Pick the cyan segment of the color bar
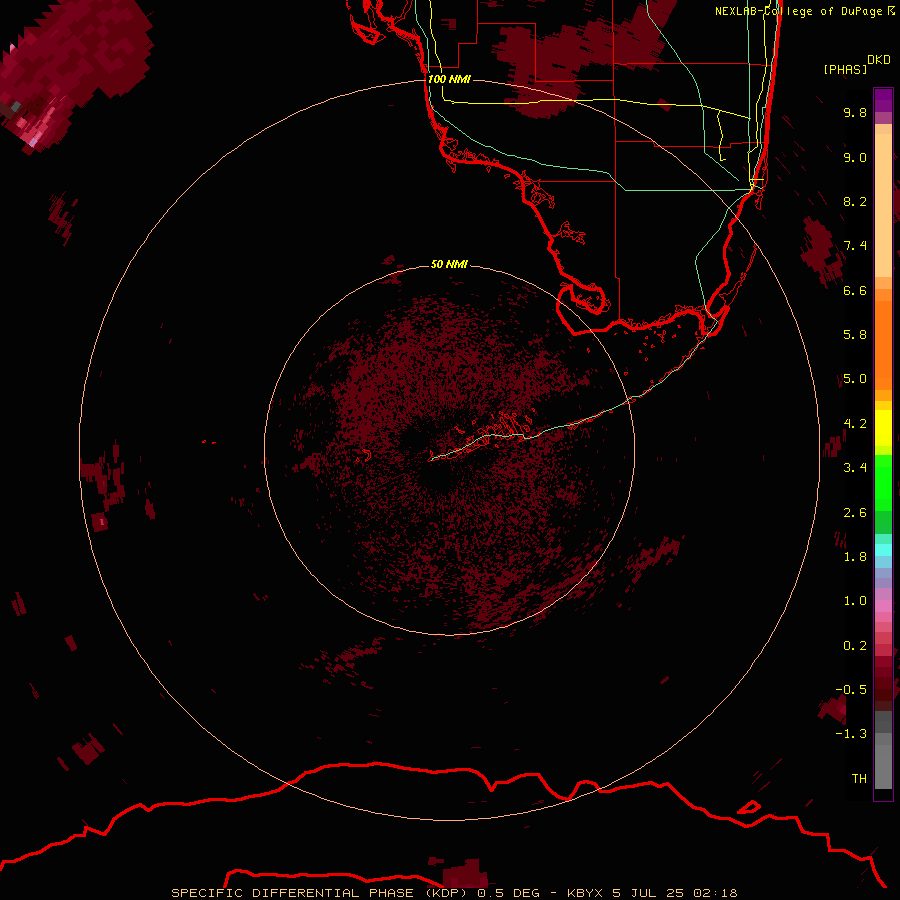 (x=883, y=550)
